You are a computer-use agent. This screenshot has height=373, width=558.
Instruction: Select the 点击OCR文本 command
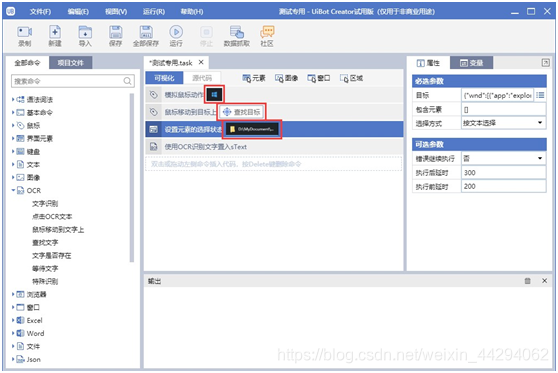[52, 216]
